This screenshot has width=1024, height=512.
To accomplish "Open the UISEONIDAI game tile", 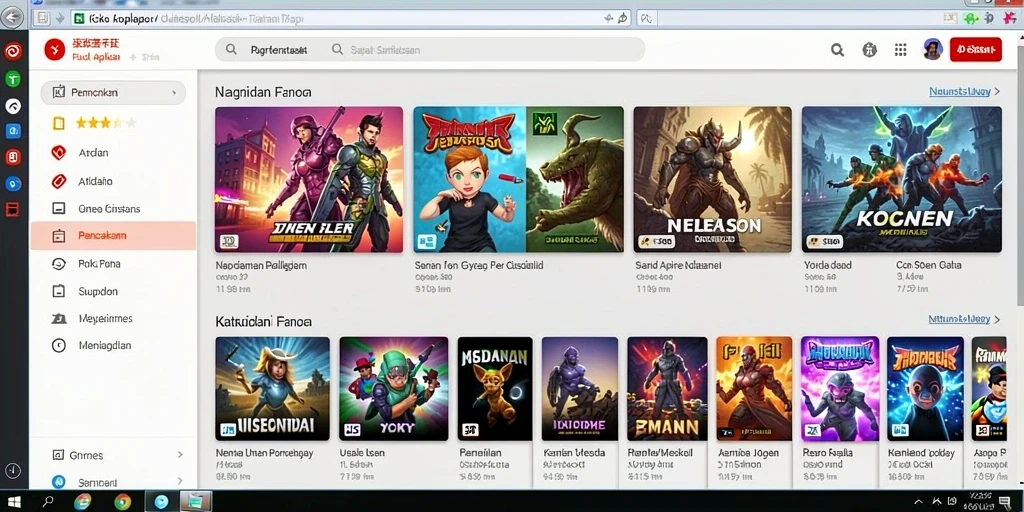I will 272,389.
